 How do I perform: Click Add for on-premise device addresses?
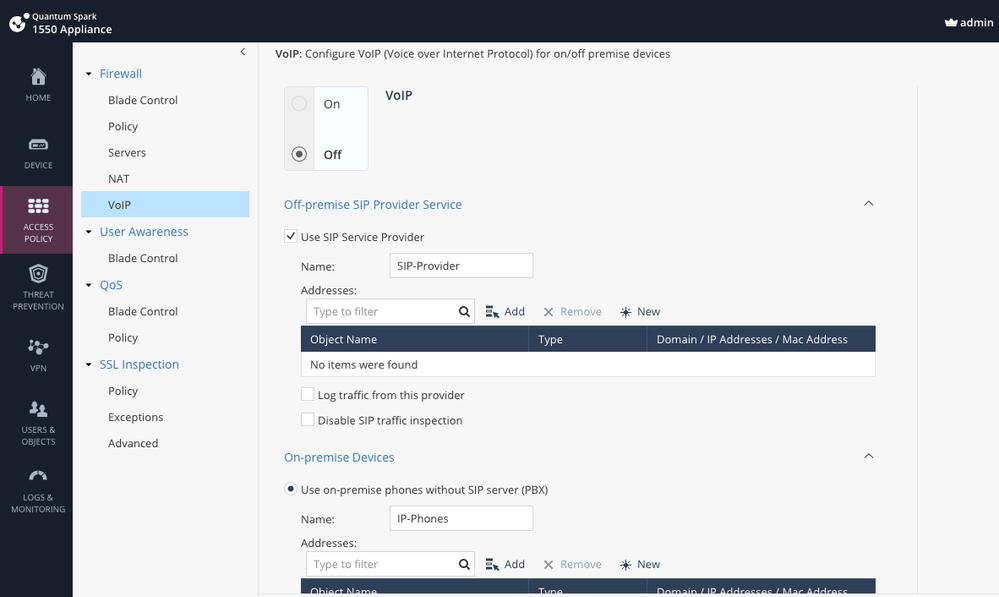[x=505, y=565]
